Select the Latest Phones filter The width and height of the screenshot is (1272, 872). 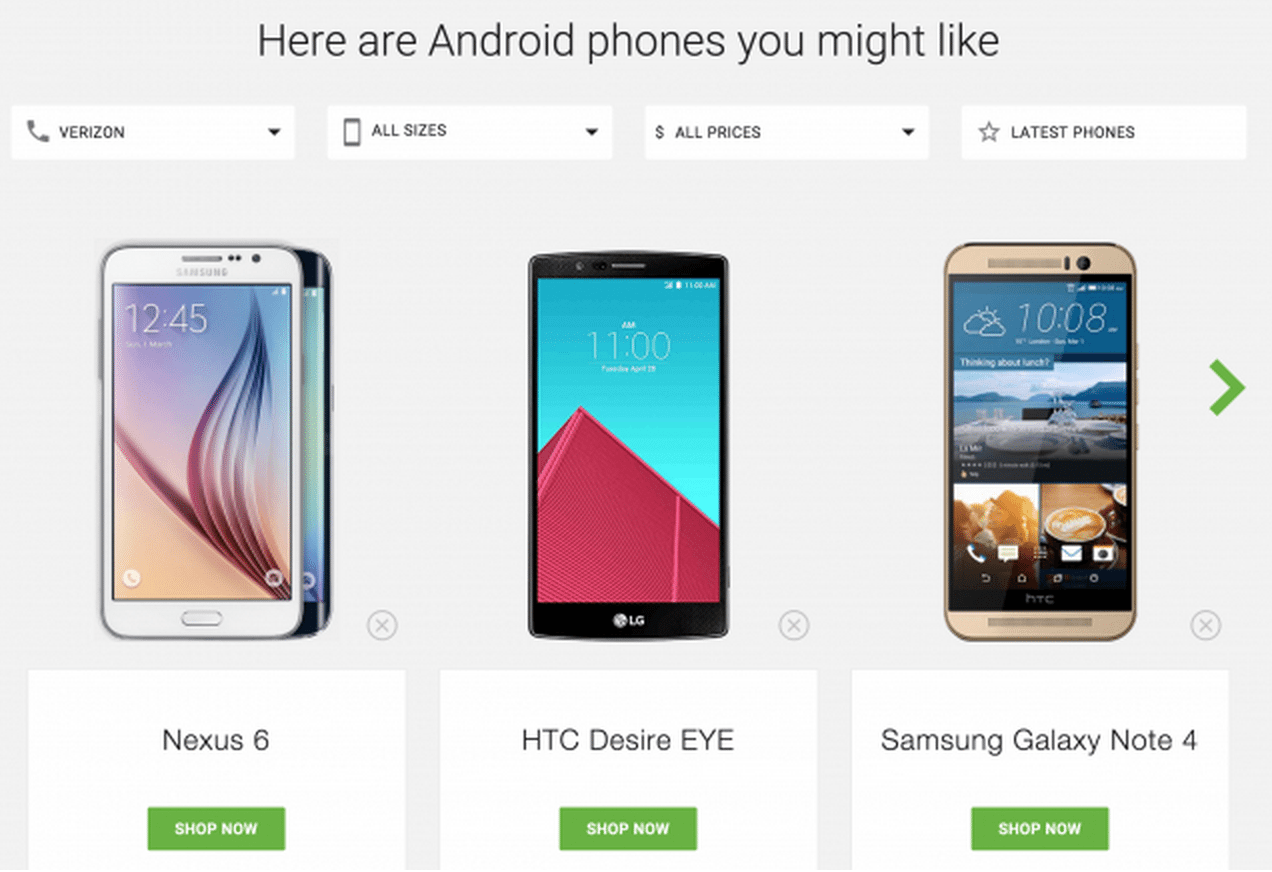tap(1104, 132)
